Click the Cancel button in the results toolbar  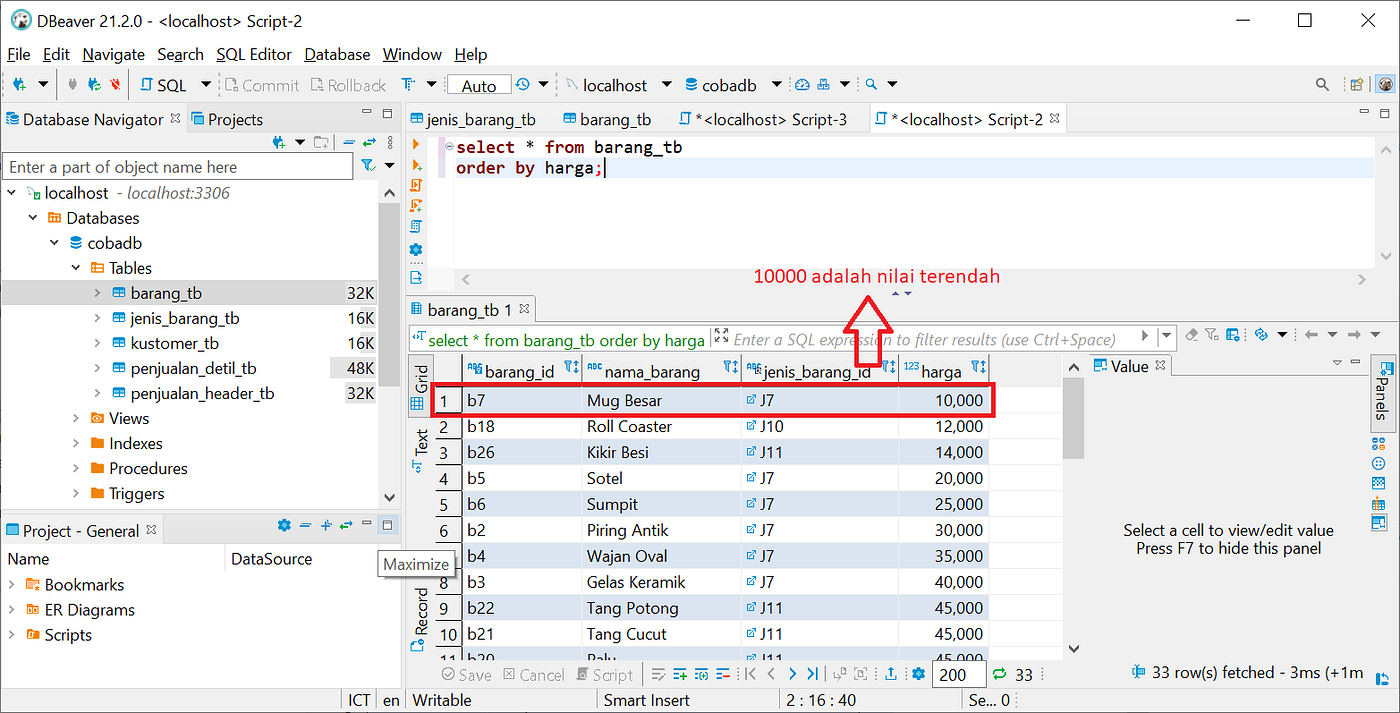pos(535,674)
